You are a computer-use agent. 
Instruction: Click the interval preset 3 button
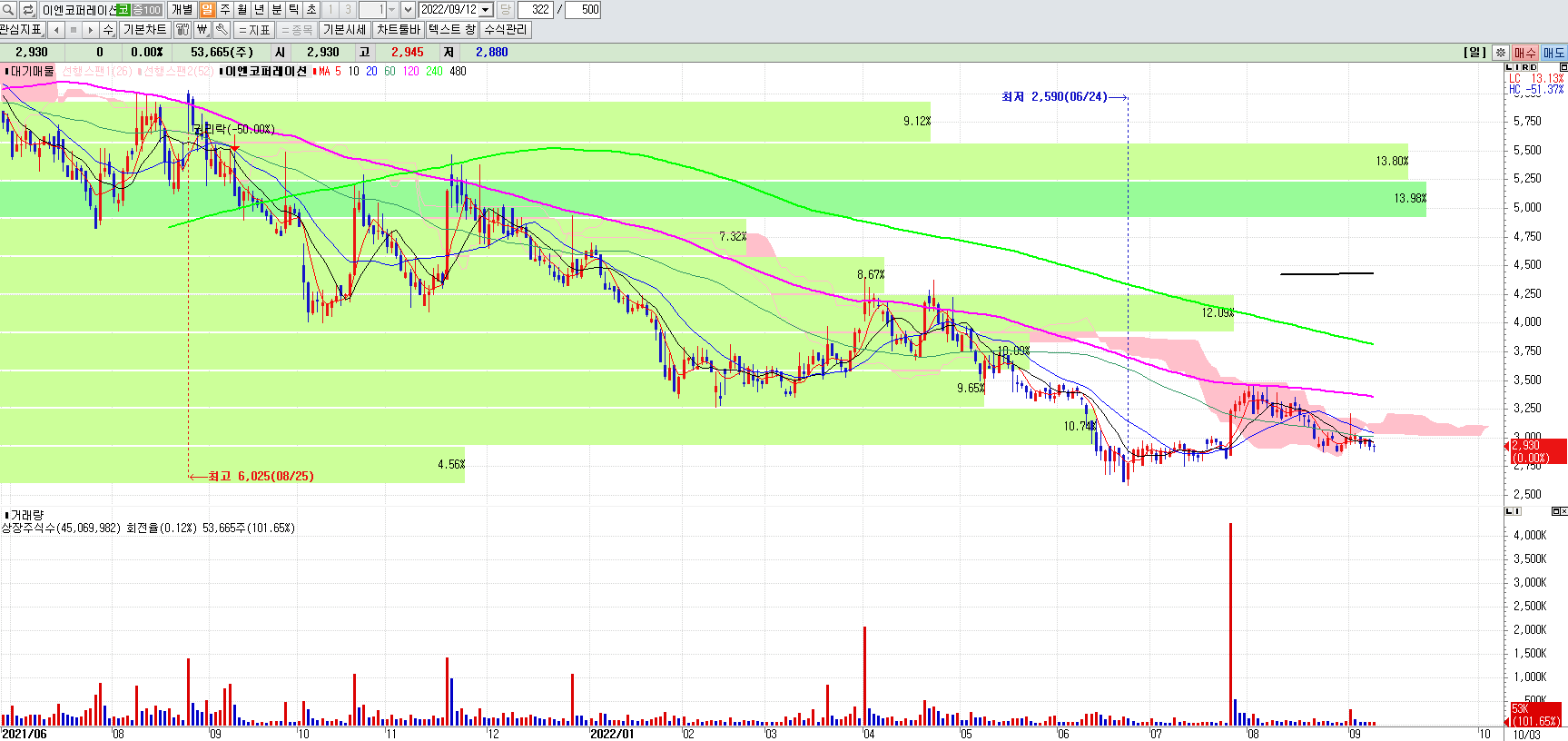348,9
